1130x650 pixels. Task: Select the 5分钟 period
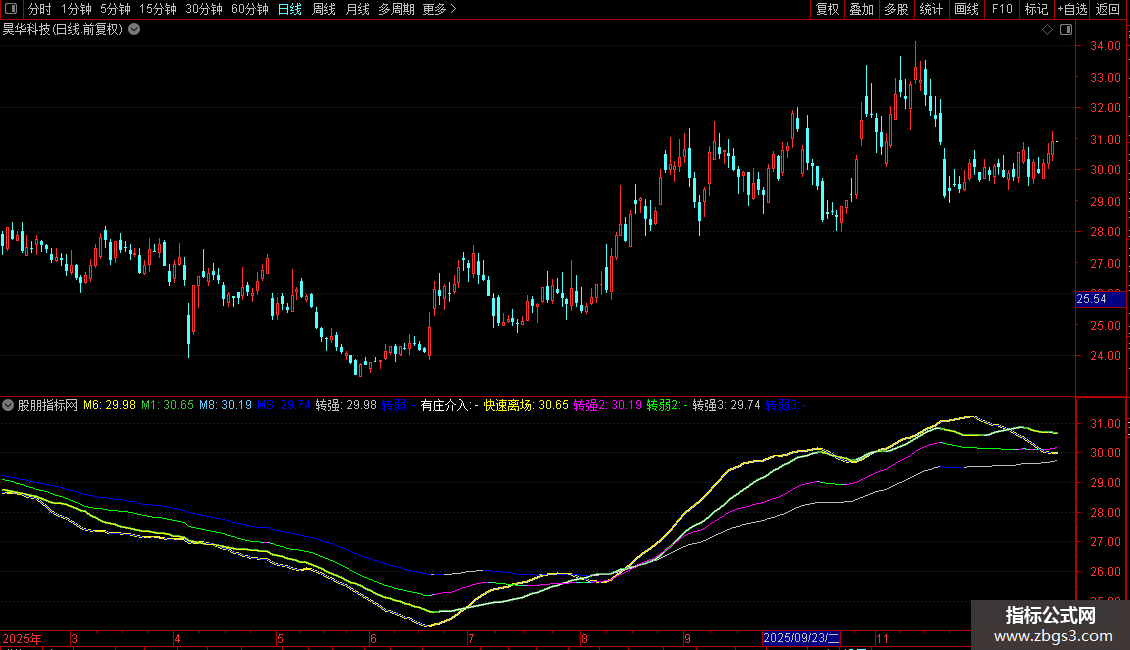(115, 9)
